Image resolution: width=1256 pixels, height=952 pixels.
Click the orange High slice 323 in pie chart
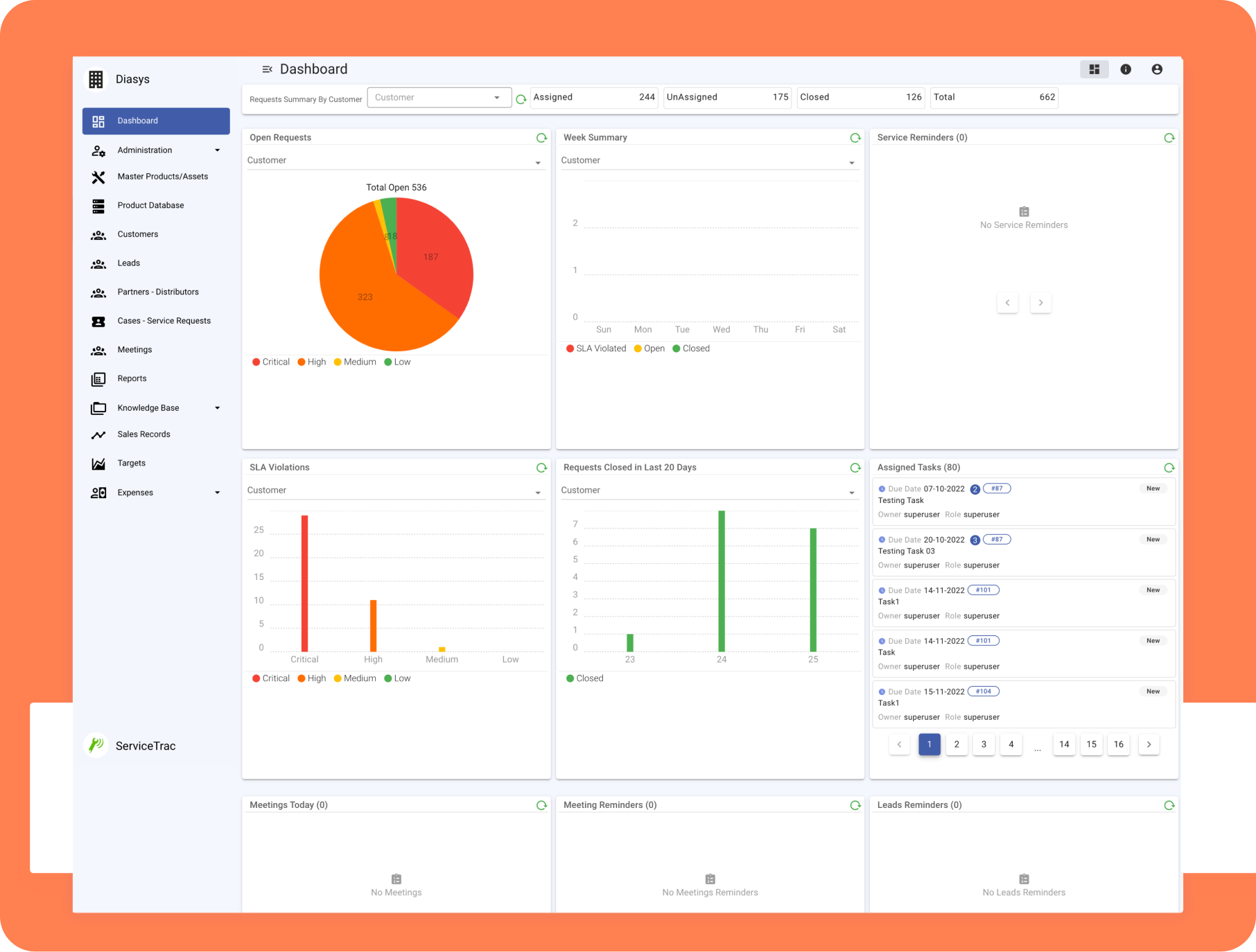tap(364, 298)
